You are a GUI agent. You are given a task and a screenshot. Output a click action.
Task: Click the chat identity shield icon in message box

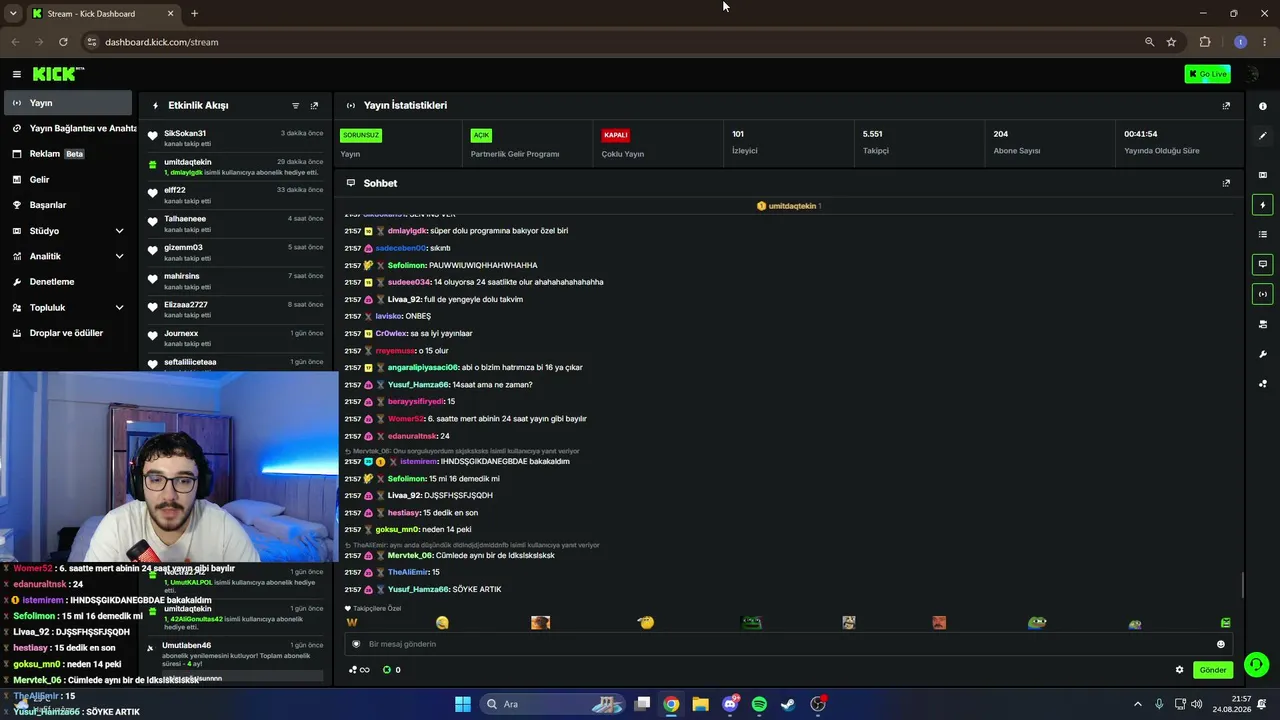tap(356, 644)
